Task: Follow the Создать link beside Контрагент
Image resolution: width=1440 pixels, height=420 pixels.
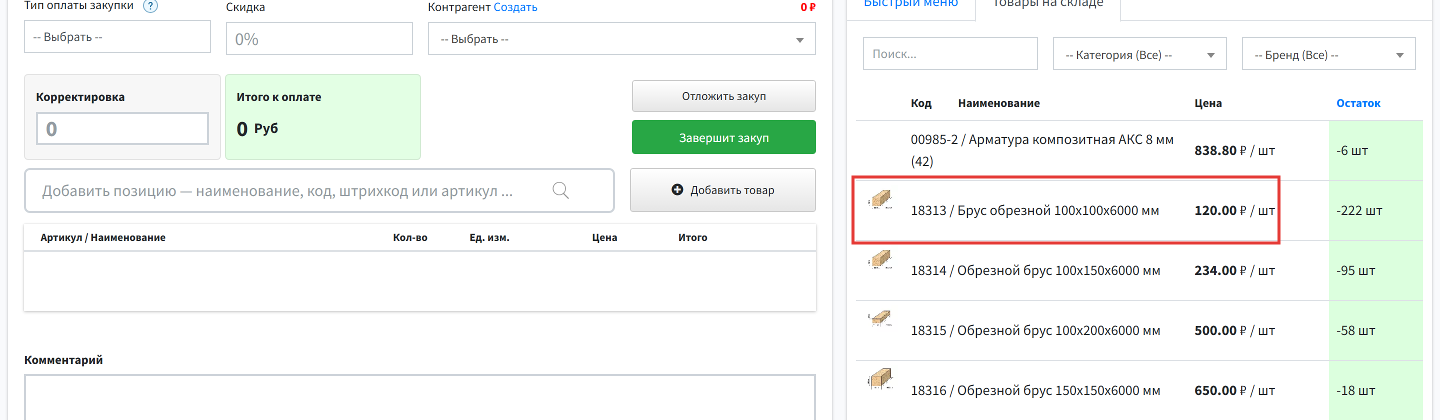Action: click(x=516, y=7)
